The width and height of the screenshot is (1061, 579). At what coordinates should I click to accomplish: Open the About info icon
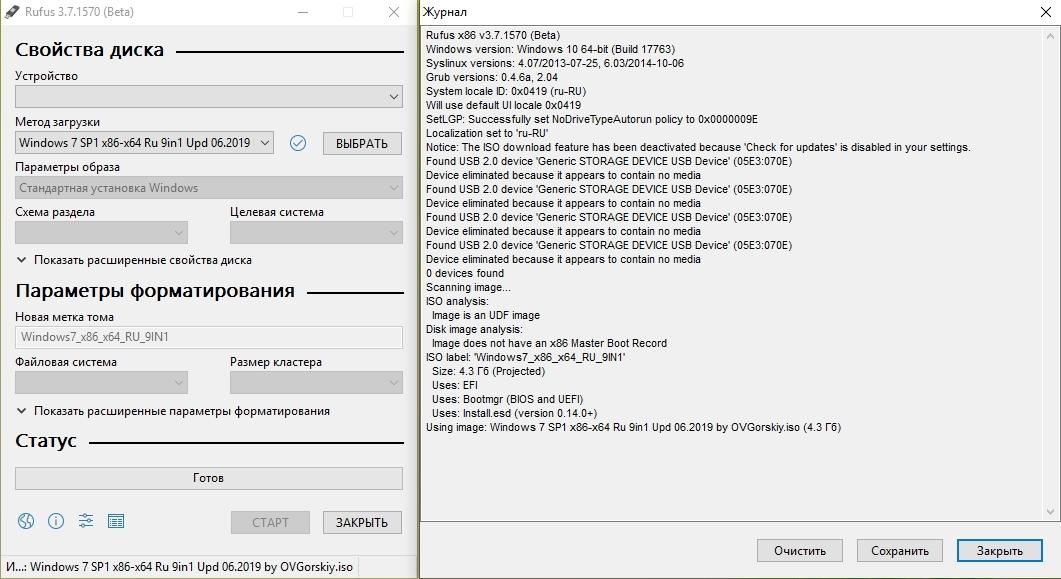pyautogui.click(x=55, y=521)
